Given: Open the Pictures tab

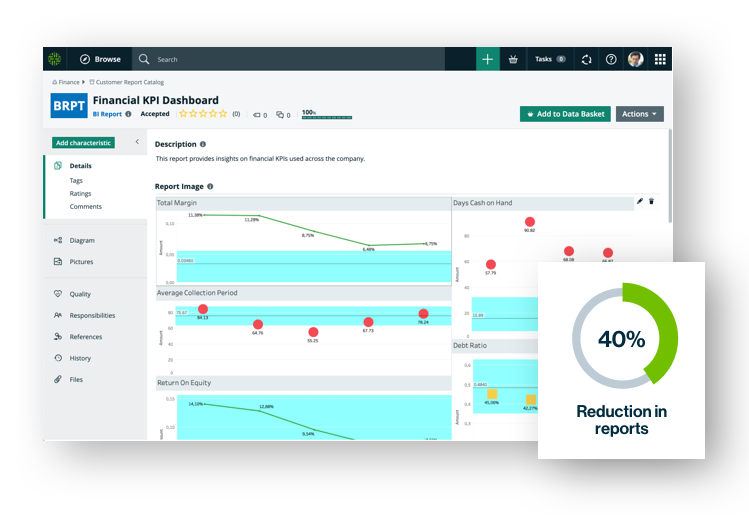Looking at the screenshot, I should (81, 262).
